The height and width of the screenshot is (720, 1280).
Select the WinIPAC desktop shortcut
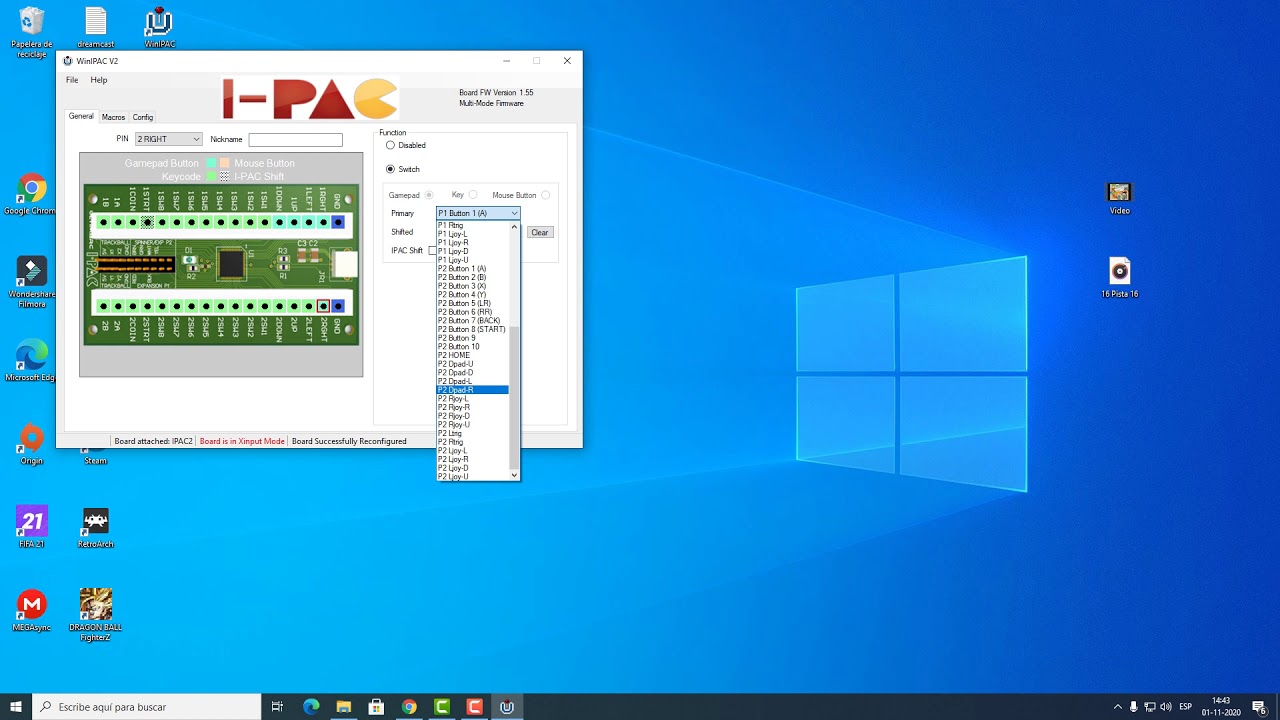point(159,28)
